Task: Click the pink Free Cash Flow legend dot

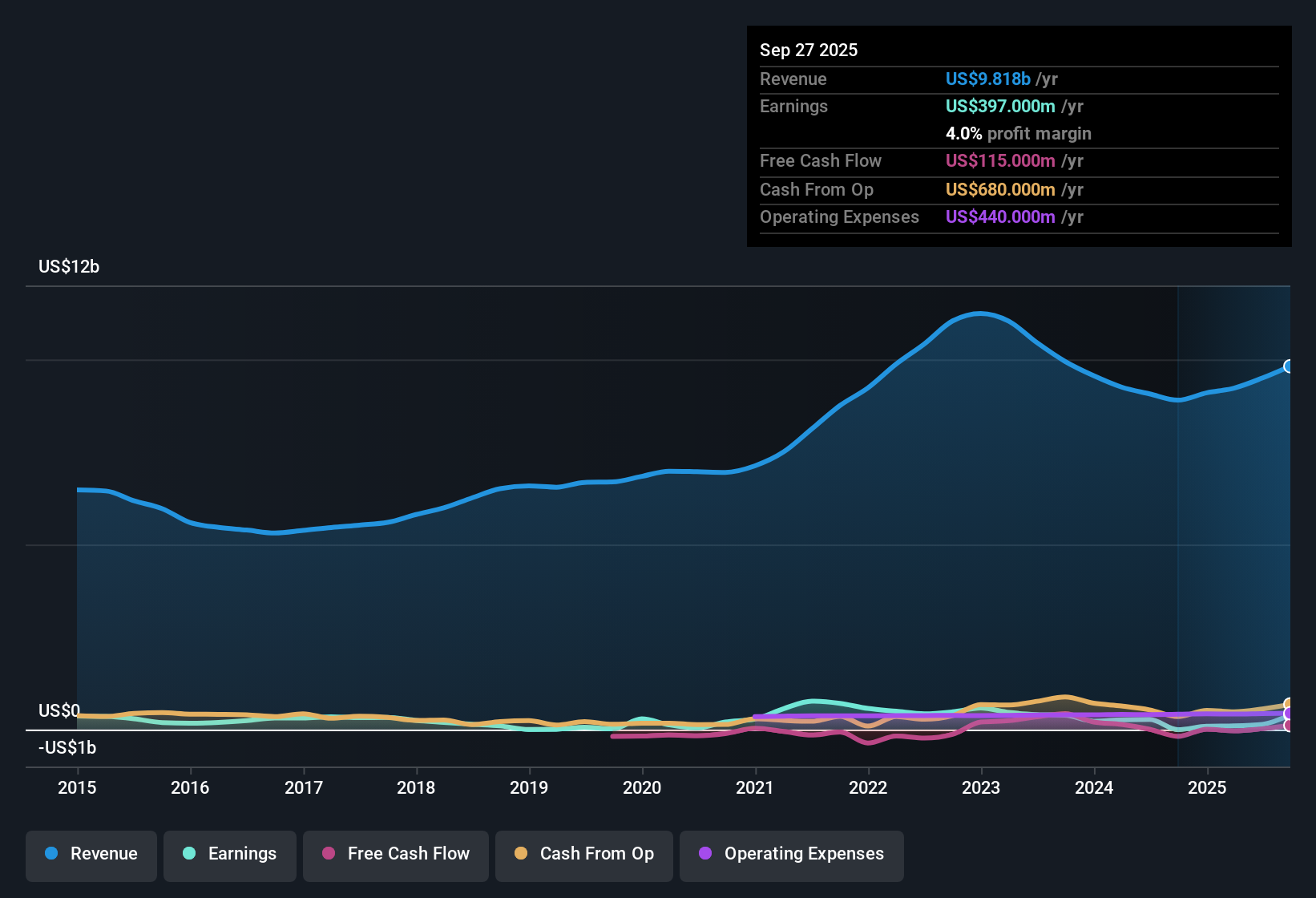Action: [x=328, y=854]
